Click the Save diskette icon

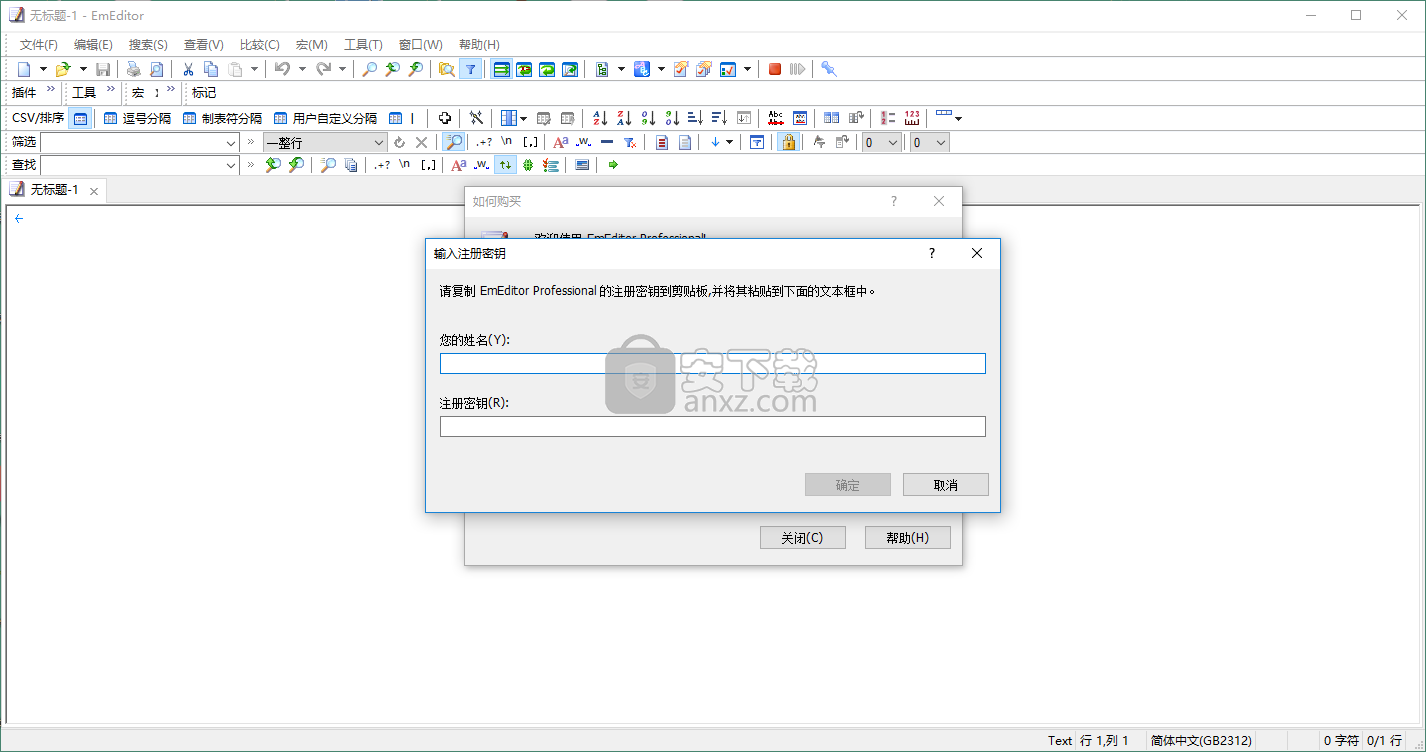click(103, 69)
